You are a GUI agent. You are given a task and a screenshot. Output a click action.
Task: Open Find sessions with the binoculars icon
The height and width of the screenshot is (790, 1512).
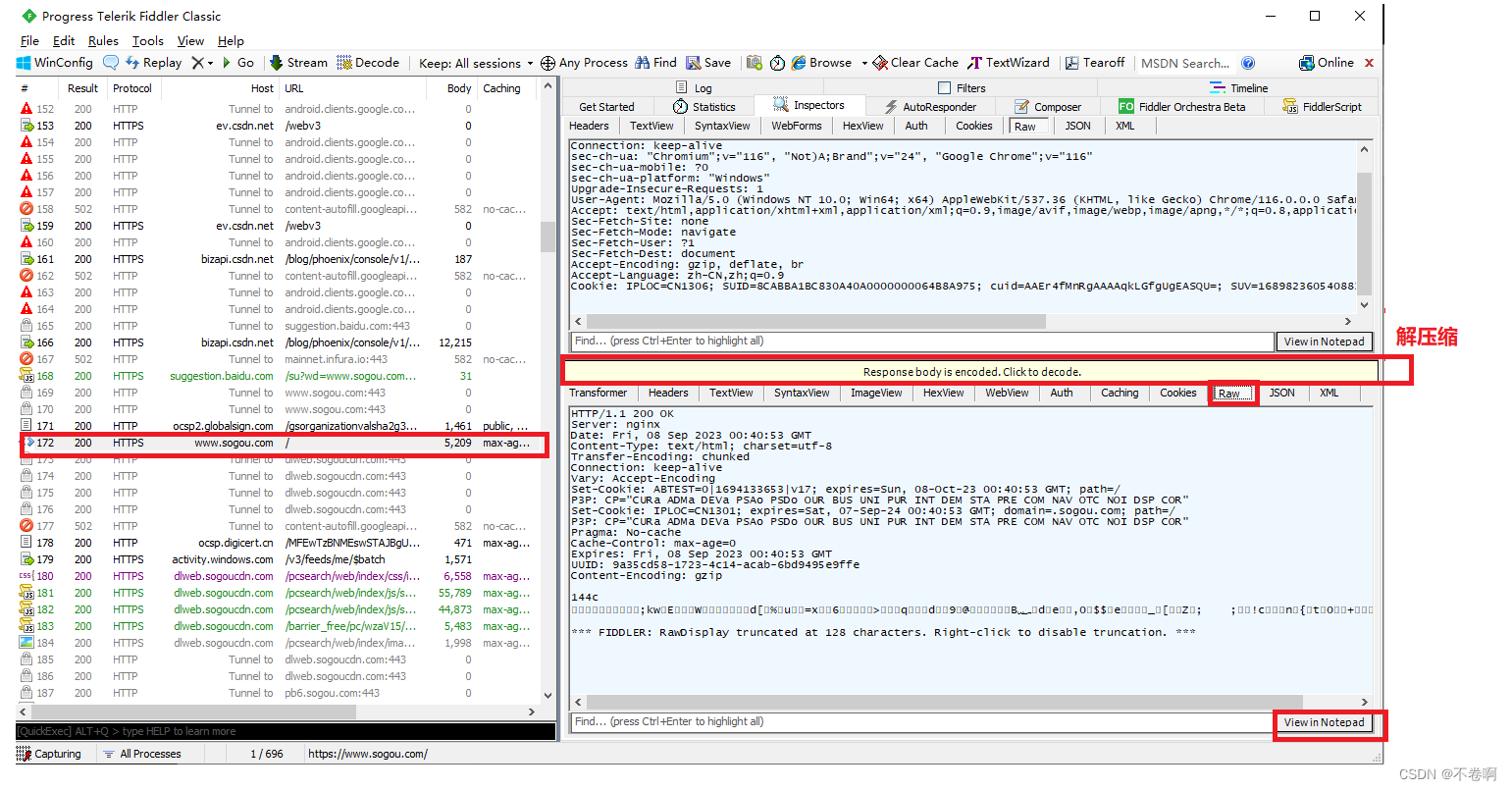(656, 63)
